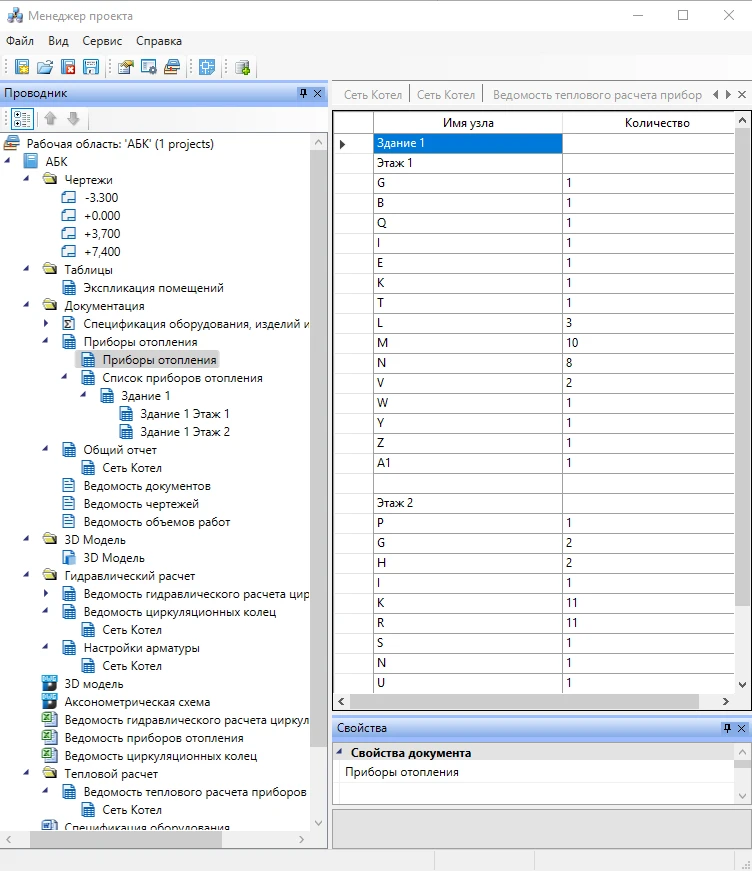The height and width of the screenshot is (871, 752).
Task: Click the Количество column header
Action: coord(656,122)
